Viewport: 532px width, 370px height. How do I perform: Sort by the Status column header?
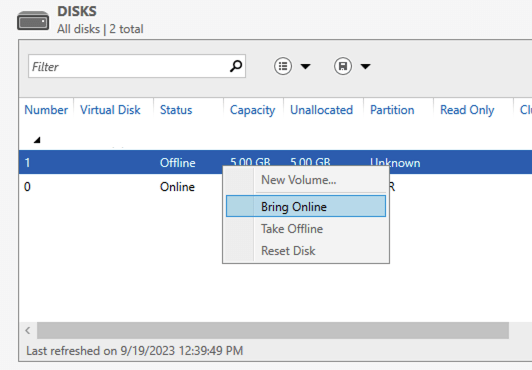pos(176,110)
